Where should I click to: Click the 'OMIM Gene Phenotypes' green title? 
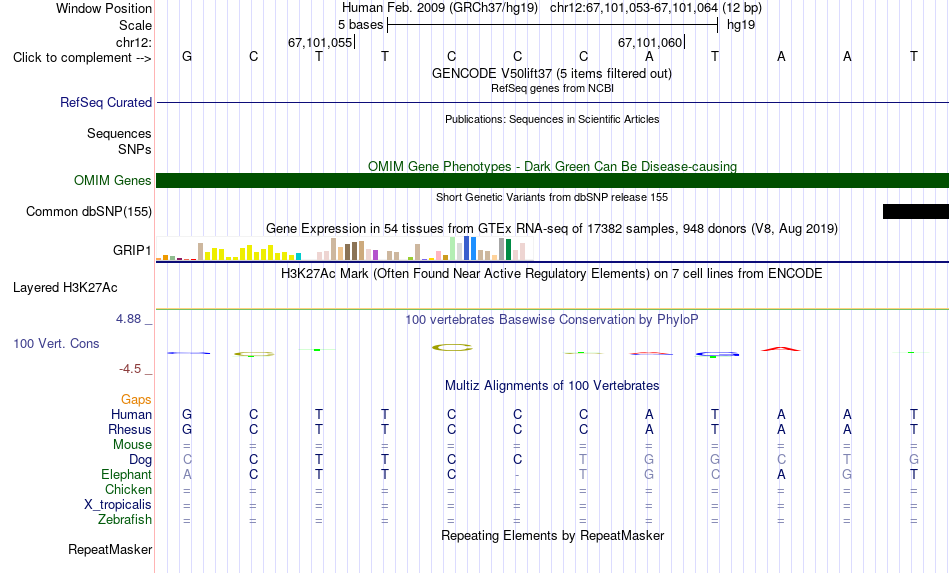coord(552,166)
